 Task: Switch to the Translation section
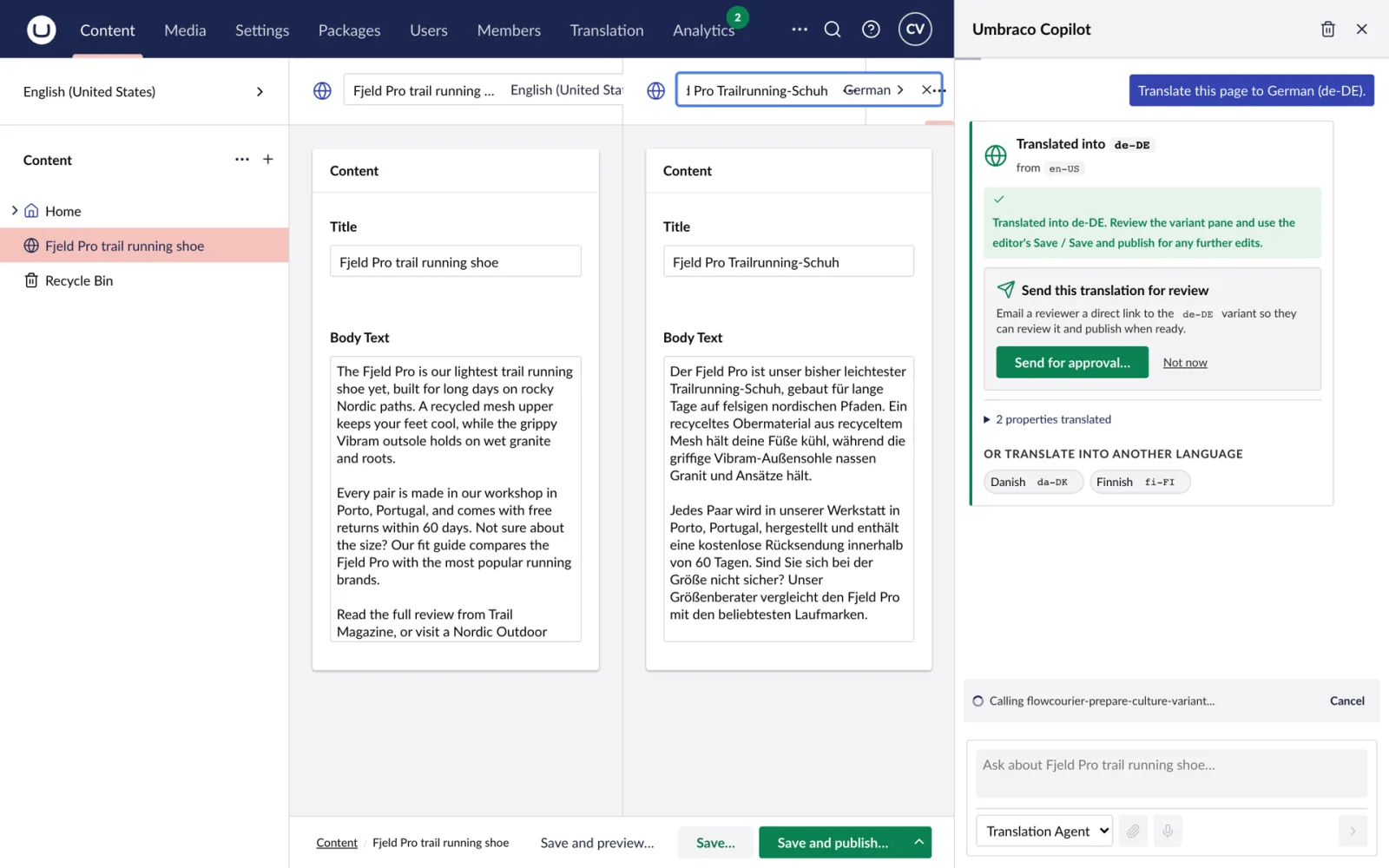607,30
